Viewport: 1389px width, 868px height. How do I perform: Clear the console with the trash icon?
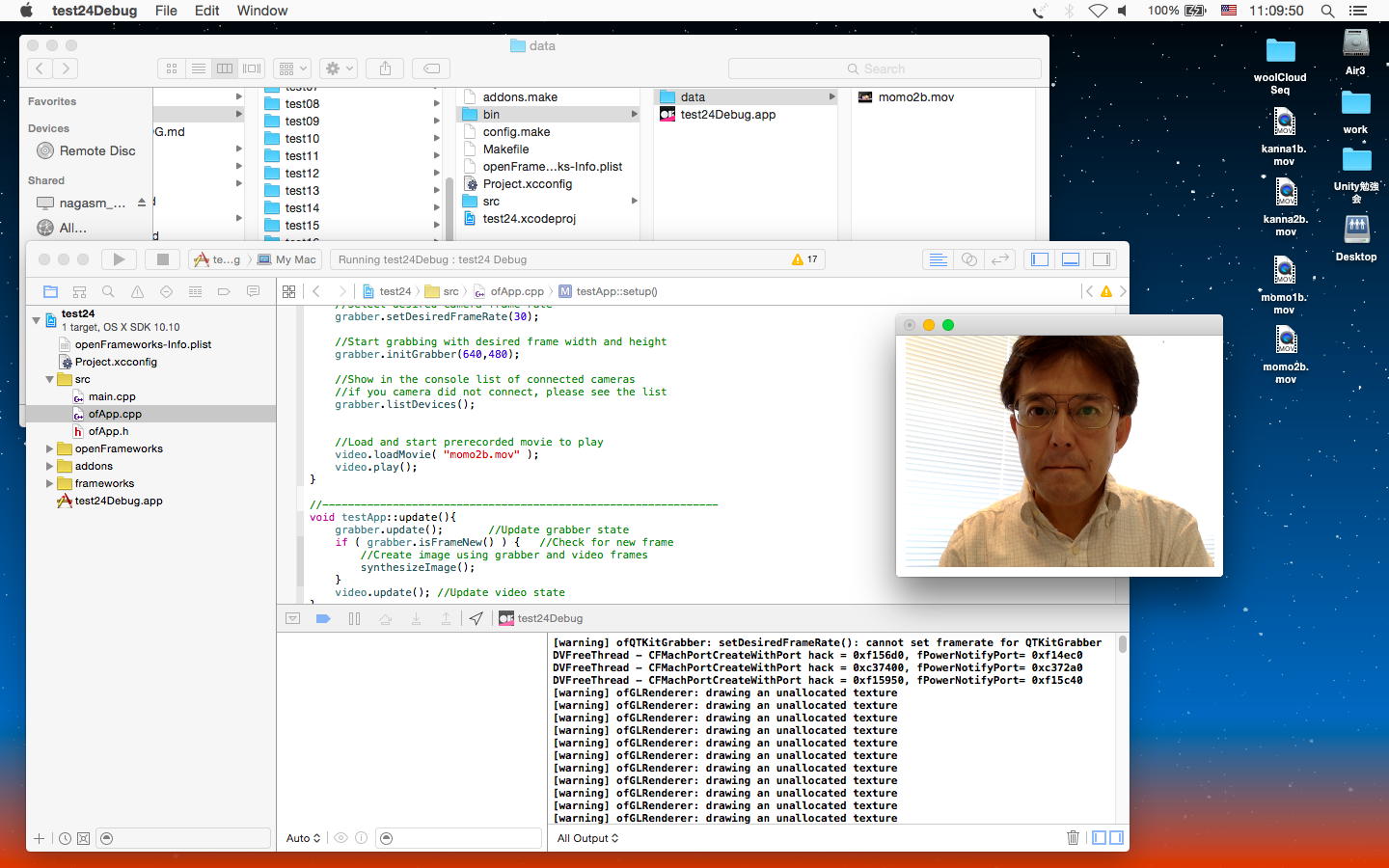click(x=1073, y=838)
